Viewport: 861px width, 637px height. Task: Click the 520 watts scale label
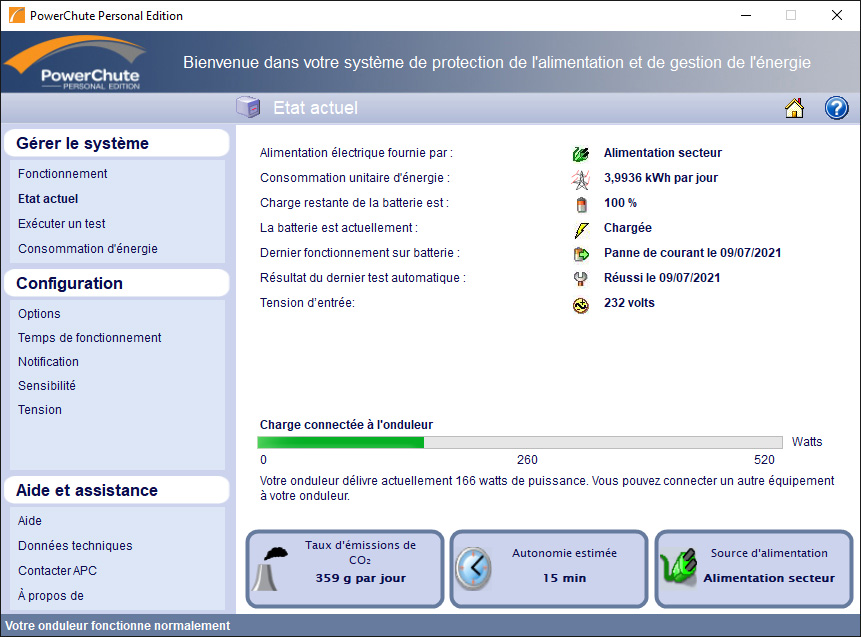point(764,460)
